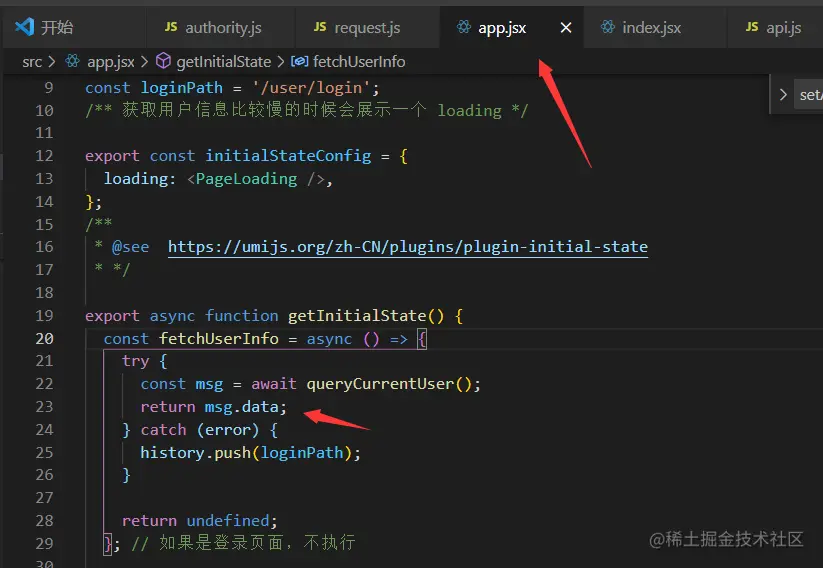Click the variable symbol icon before fetchUserInfo
Screen dimensions: 823x568
(300, 61)
